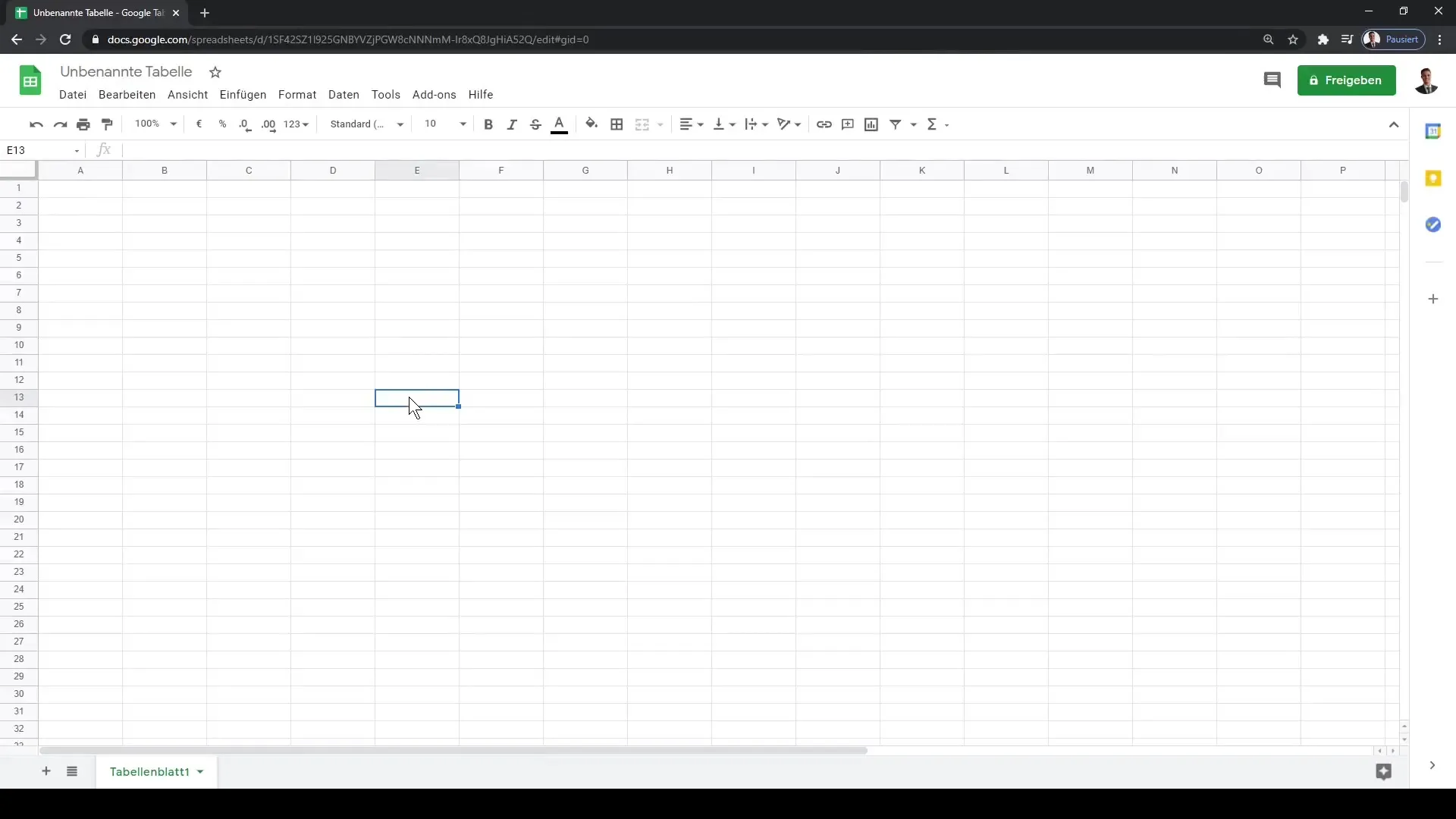Open the Tools menu
This screenshot has height=819, width=1456.
click(386, 95)
